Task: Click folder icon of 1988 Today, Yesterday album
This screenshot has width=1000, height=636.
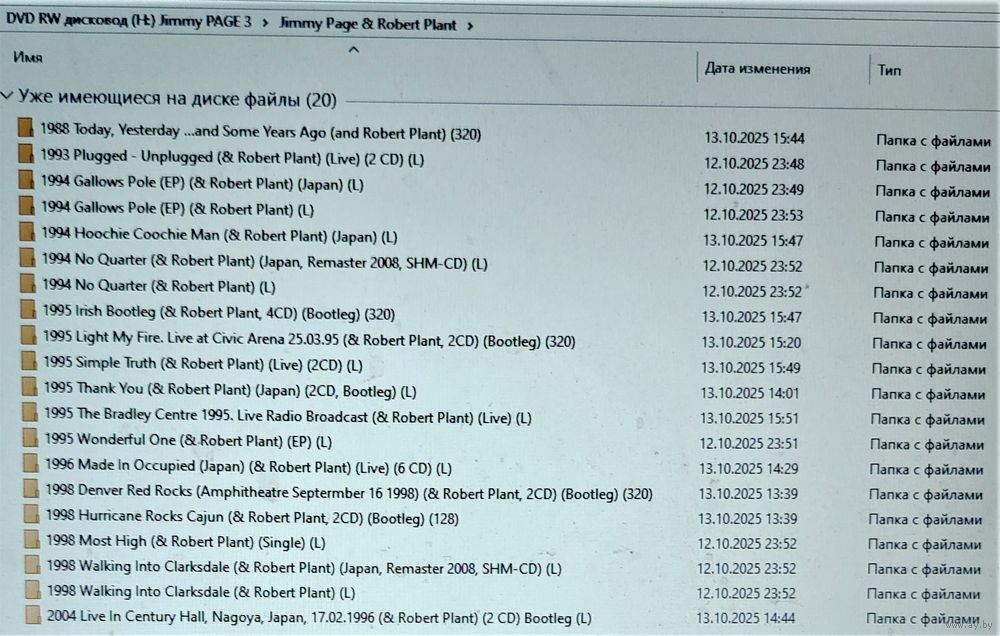Action: pyautogui.click(x=27, y=130)
